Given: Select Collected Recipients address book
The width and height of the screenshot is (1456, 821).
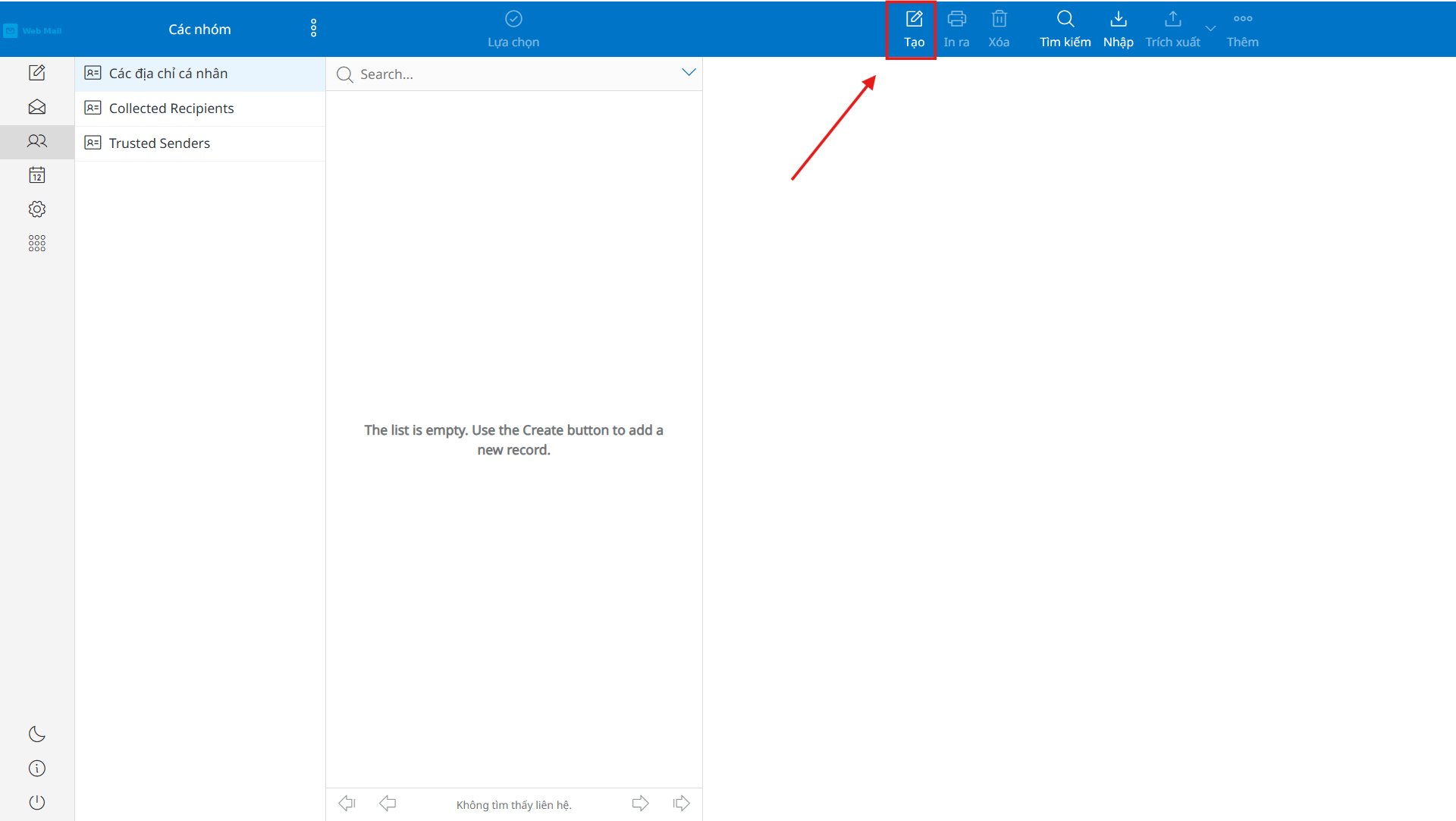Looking at the screenshot, I should point(200,109).
